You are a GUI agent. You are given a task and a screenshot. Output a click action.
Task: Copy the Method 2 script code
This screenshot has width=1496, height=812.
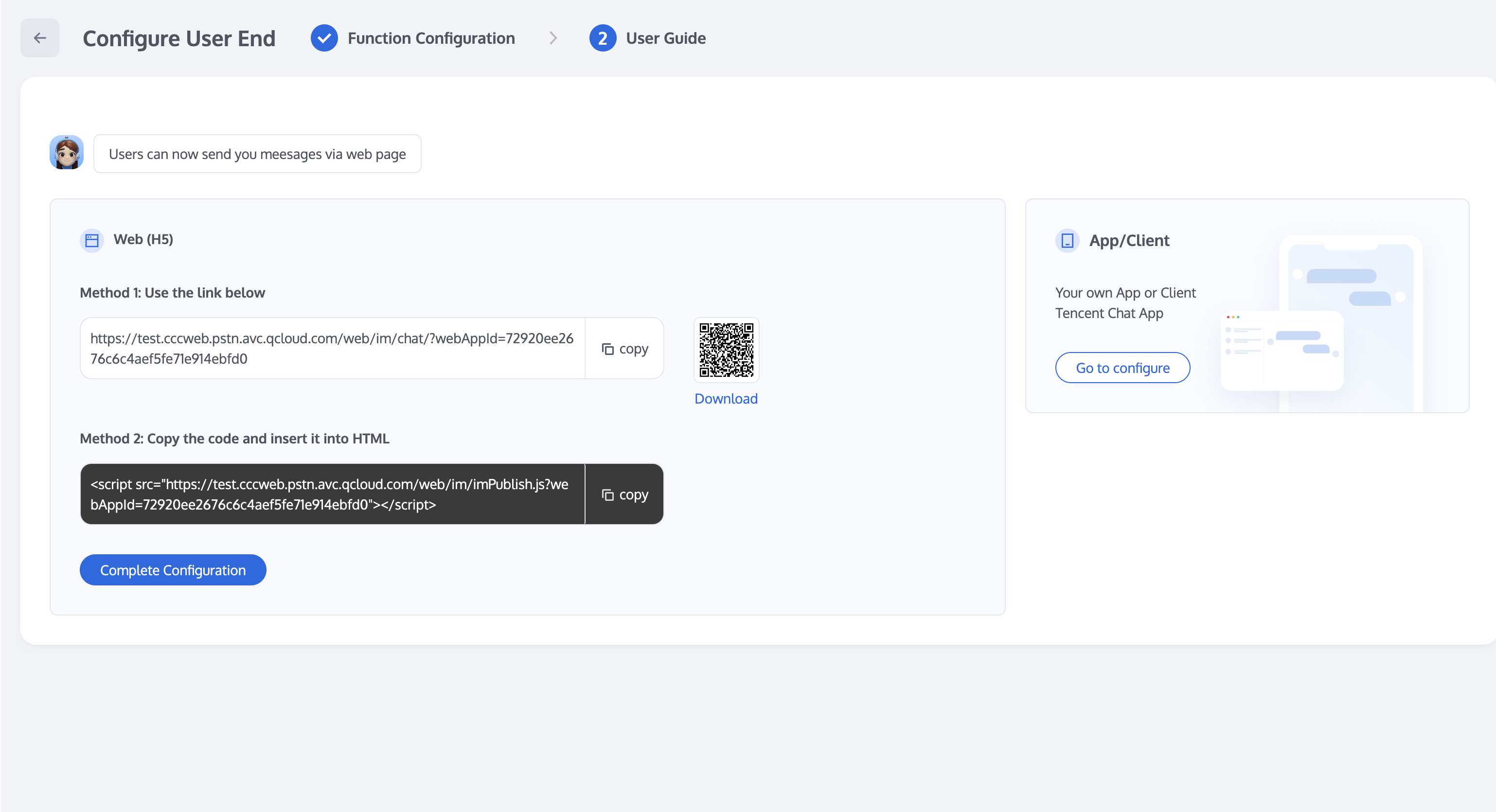(x=624, y=494)
